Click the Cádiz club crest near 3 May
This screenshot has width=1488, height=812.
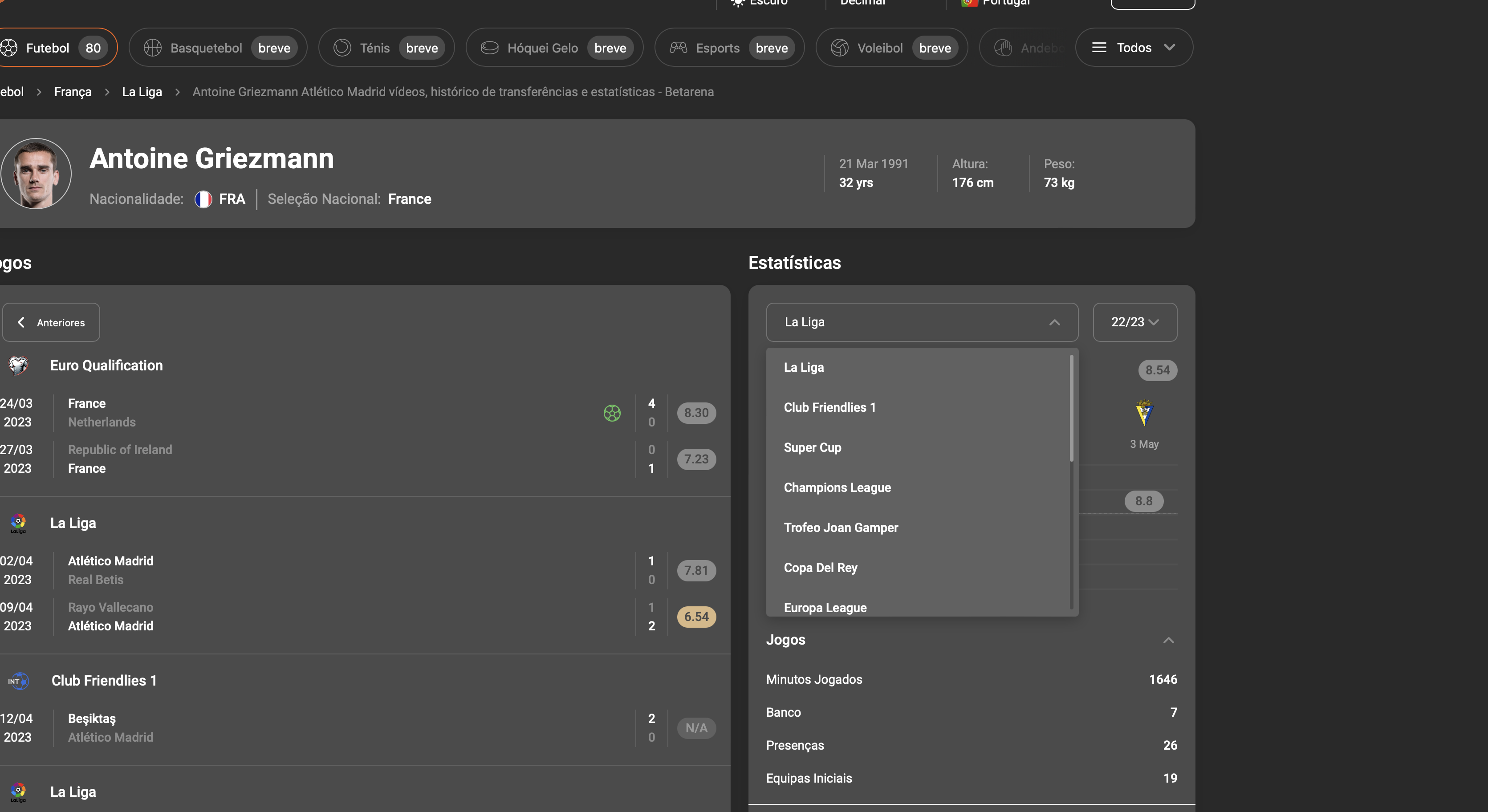[x=1144, y=413]
